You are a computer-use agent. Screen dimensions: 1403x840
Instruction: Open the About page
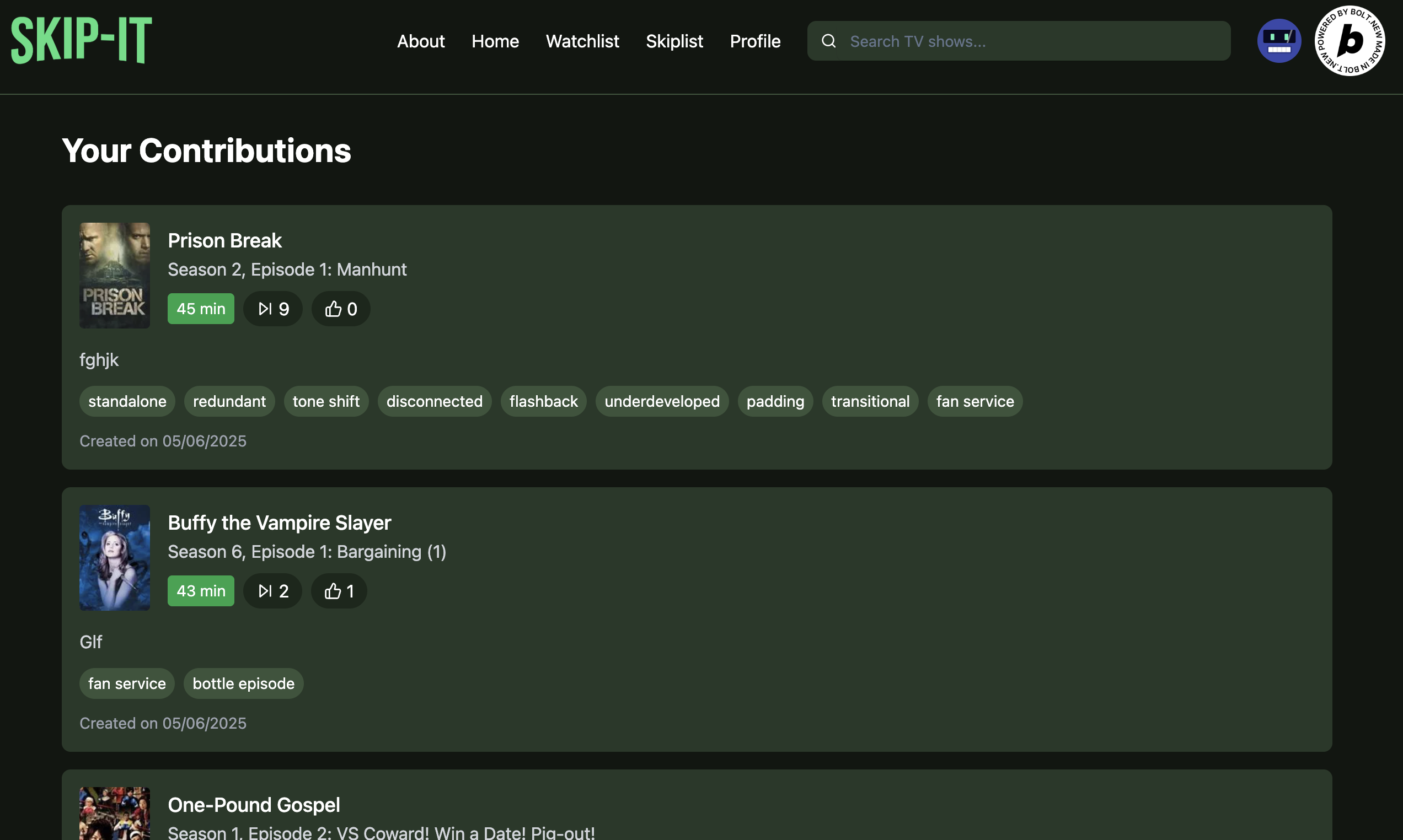click(421, 41)
